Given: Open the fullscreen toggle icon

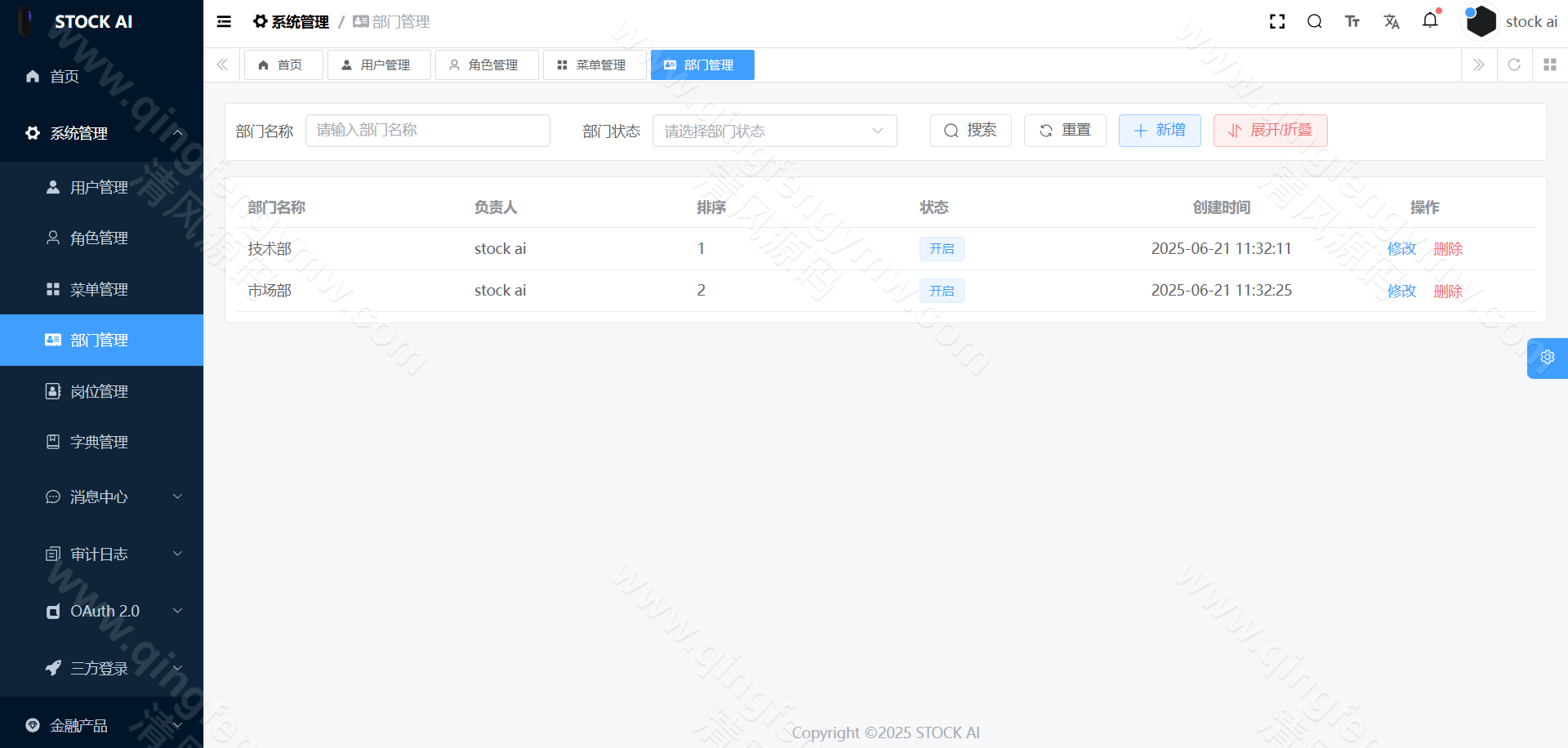Looking at the screenshot, I should (x=1277, y=21).
